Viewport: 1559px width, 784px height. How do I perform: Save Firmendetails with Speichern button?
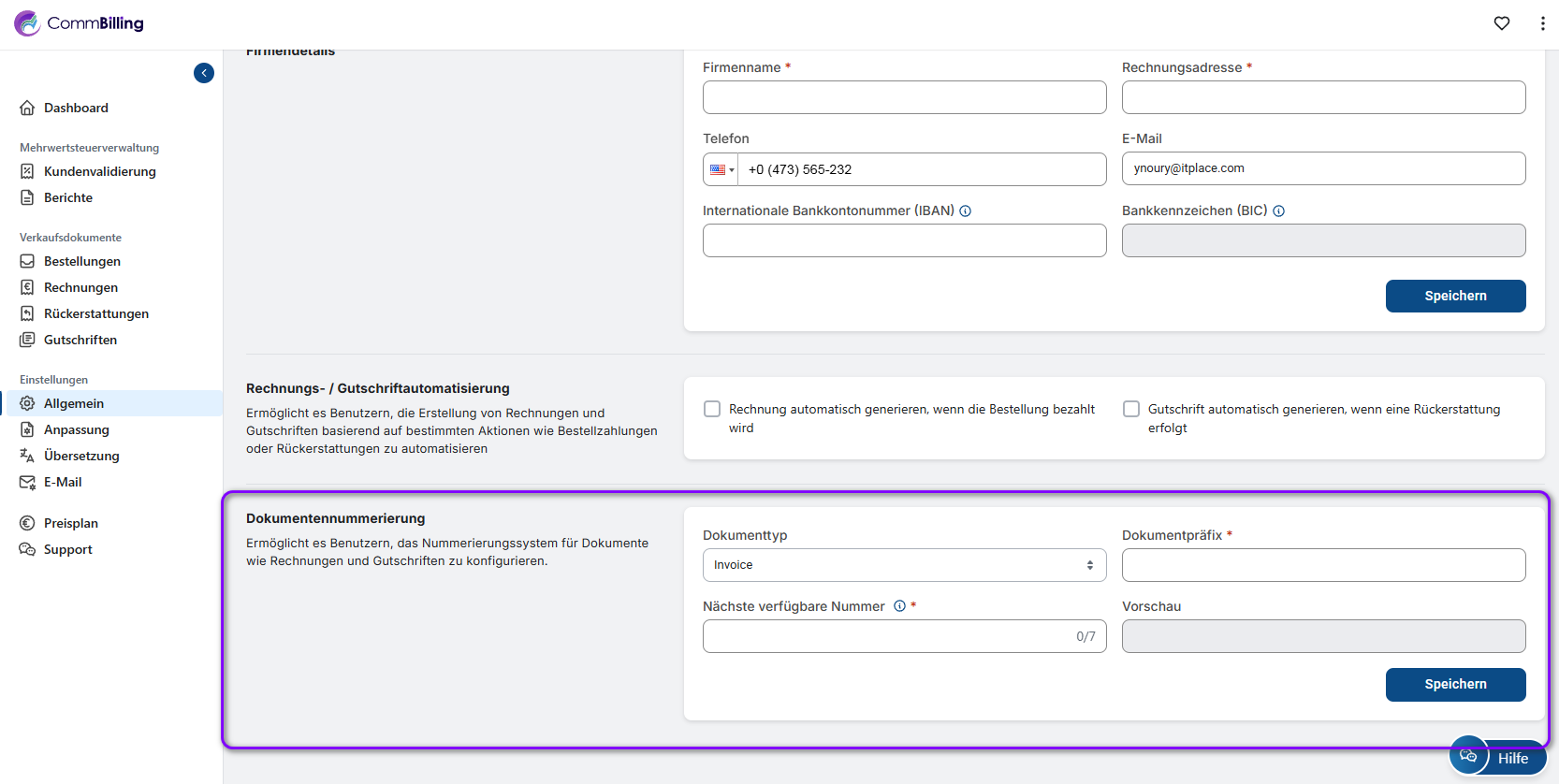(x=1455, y=296)
